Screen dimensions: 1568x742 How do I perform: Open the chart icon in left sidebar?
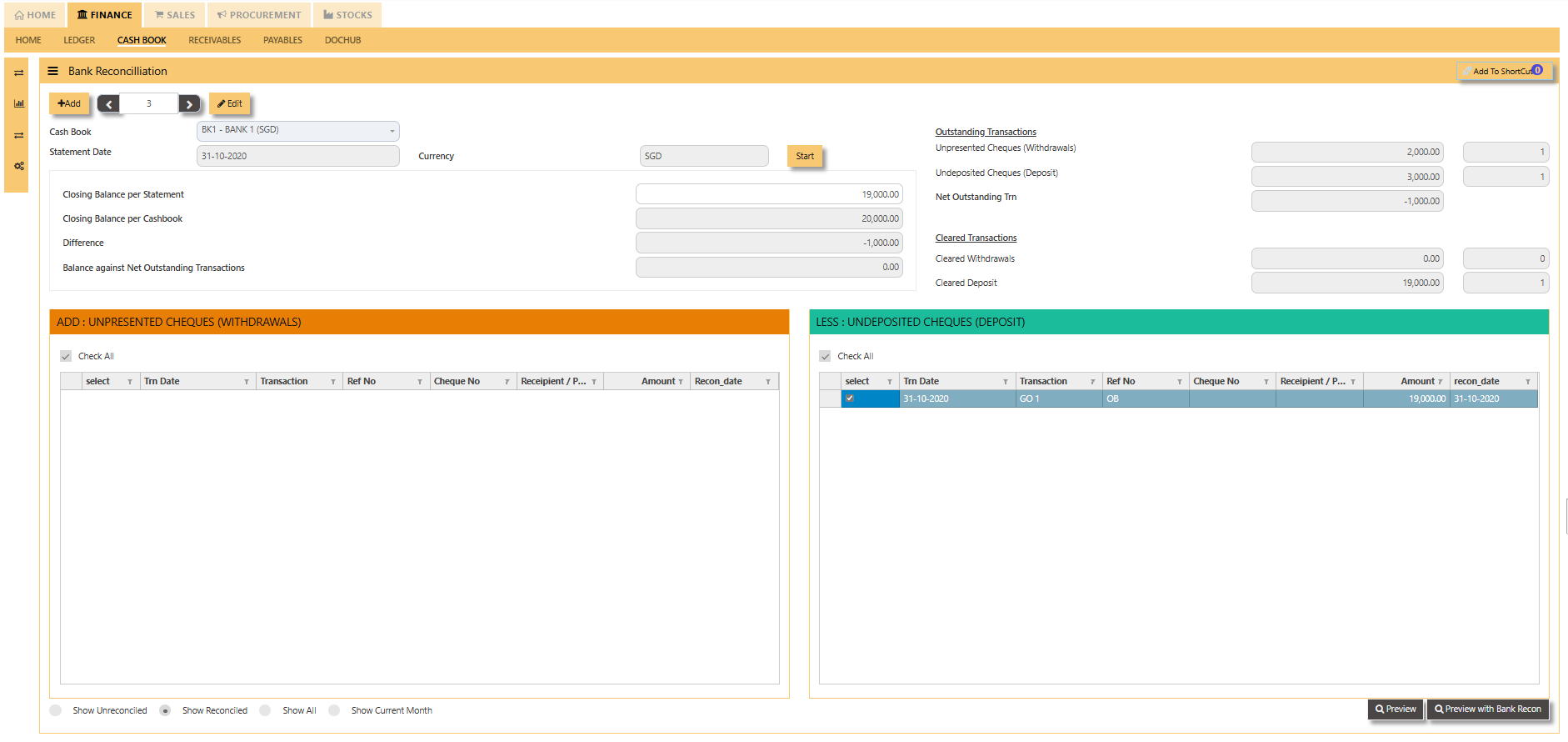[18, 103]
